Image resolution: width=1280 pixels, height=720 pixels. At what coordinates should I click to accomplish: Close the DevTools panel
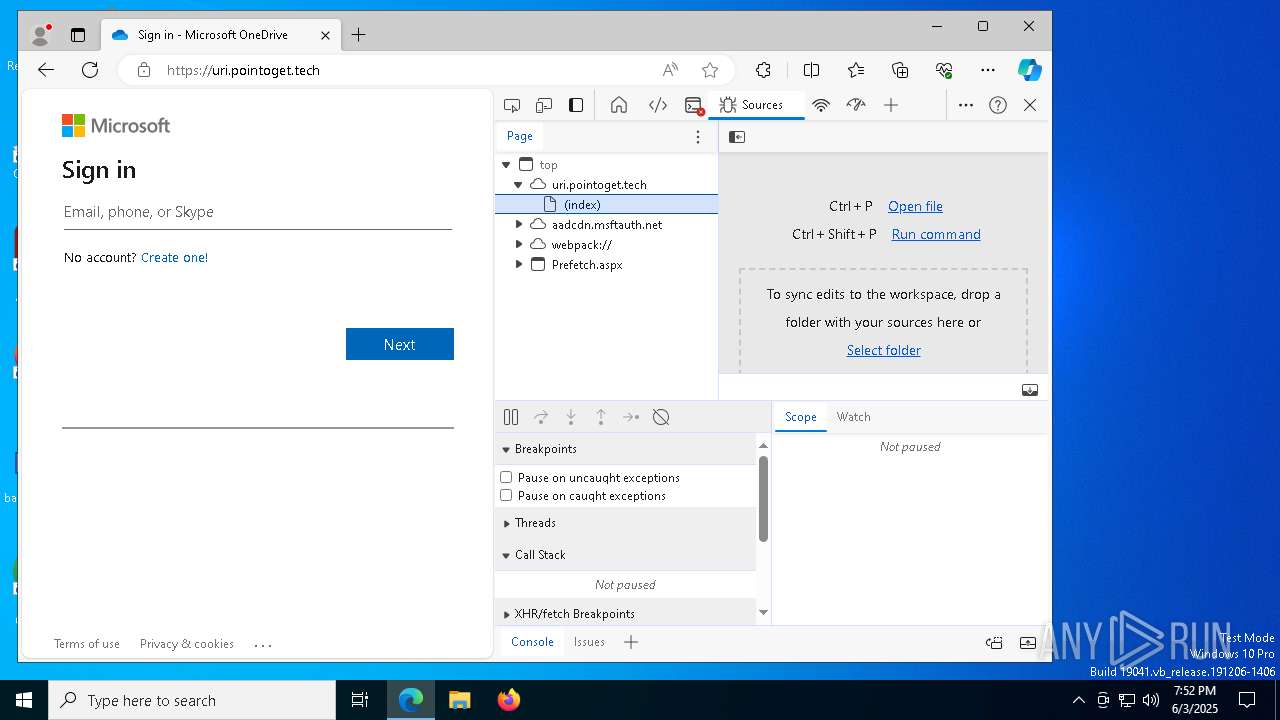(x=1030, y=105)
